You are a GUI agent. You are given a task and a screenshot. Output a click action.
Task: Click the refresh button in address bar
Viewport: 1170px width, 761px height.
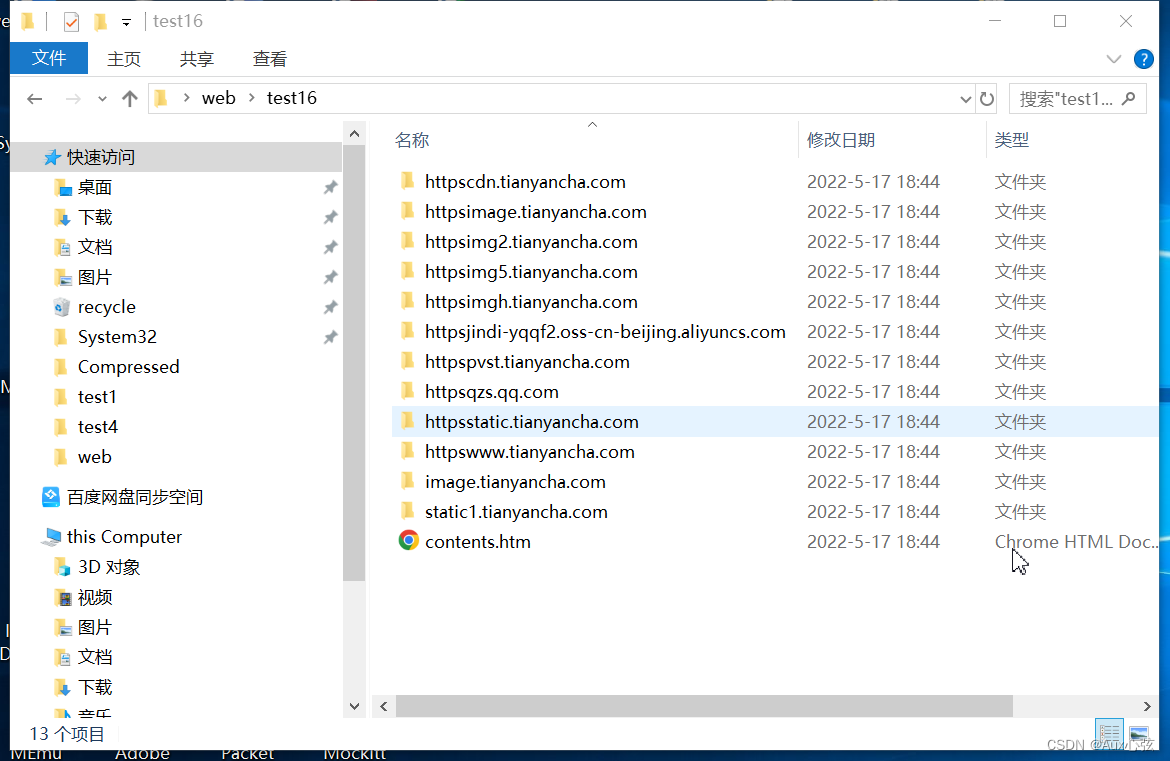[986, 98]
